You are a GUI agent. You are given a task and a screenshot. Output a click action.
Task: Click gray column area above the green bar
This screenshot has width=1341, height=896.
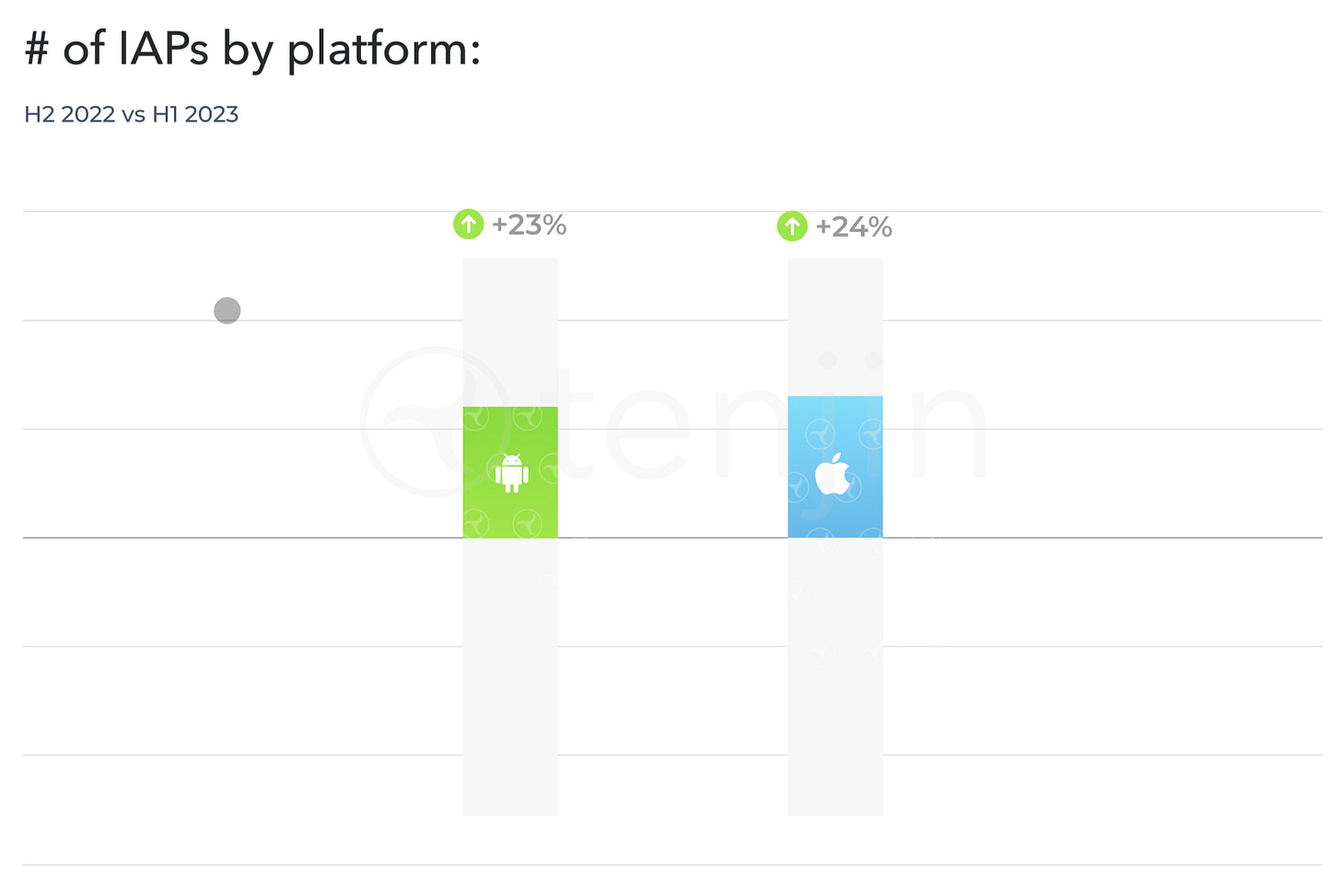coord(510,332)
